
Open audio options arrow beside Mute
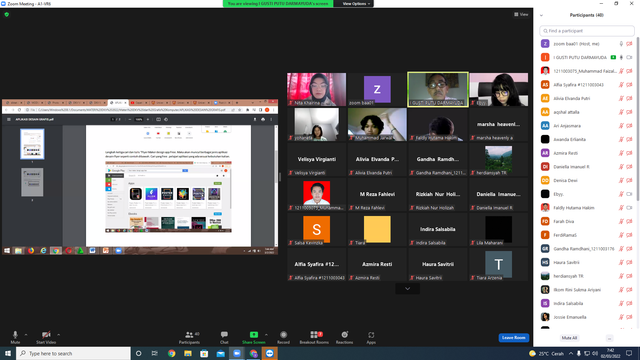(26, 335)
